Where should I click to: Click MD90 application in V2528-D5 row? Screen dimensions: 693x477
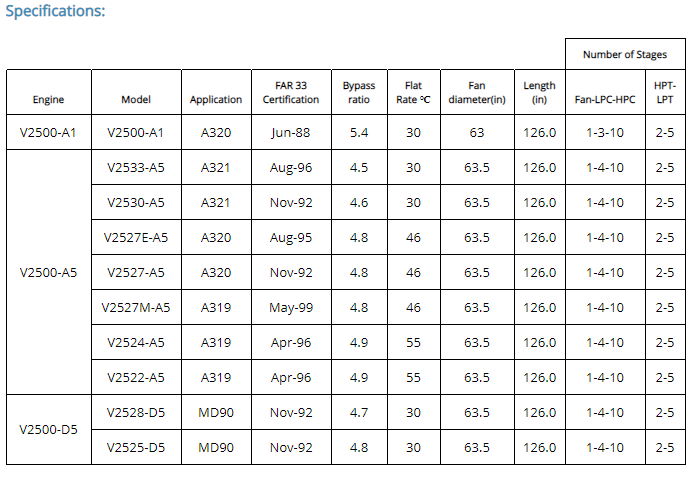click(216, 412)
